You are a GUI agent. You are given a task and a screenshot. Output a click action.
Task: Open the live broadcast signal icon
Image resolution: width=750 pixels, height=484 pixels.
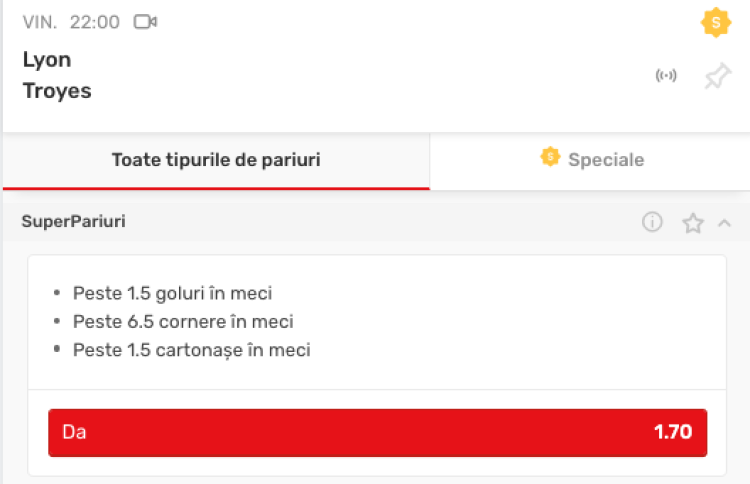(x=665, y=76)
